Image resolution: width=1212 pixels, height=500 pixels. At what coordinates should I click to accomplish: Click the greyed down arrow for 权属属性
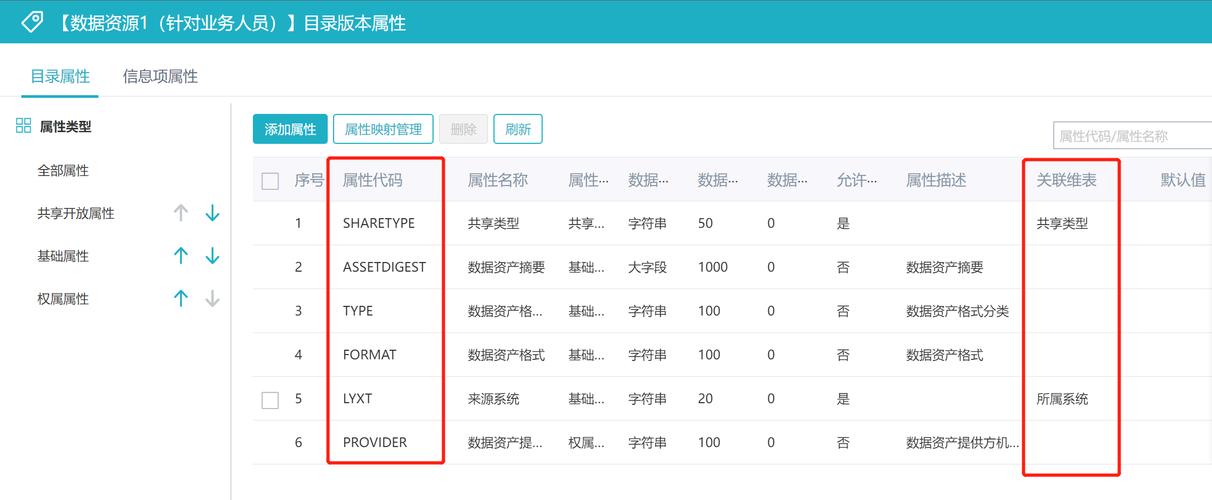[x=212, y=299]
